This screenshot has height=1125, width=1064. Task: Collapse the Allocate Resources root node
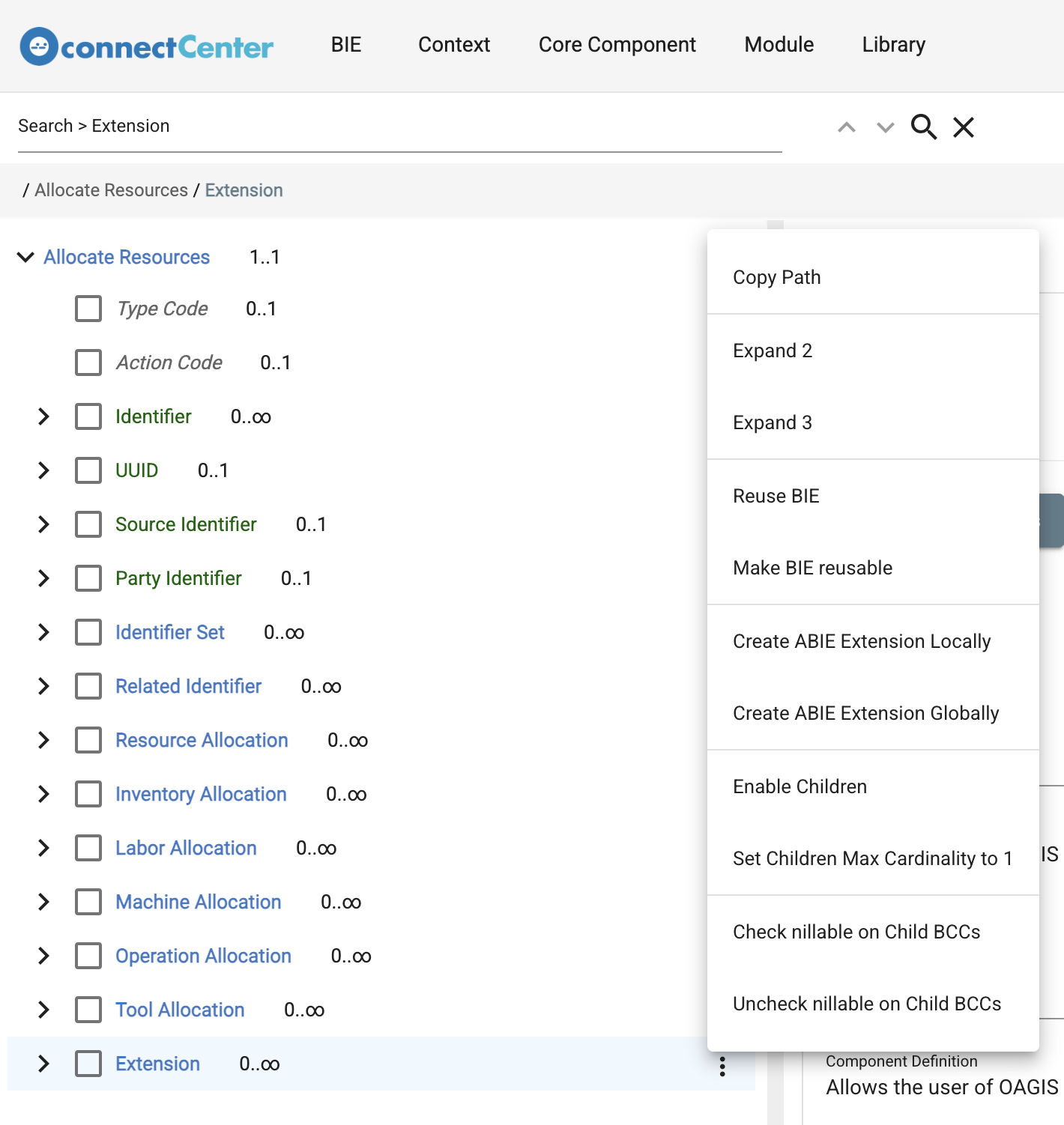(x=25, y=258)
